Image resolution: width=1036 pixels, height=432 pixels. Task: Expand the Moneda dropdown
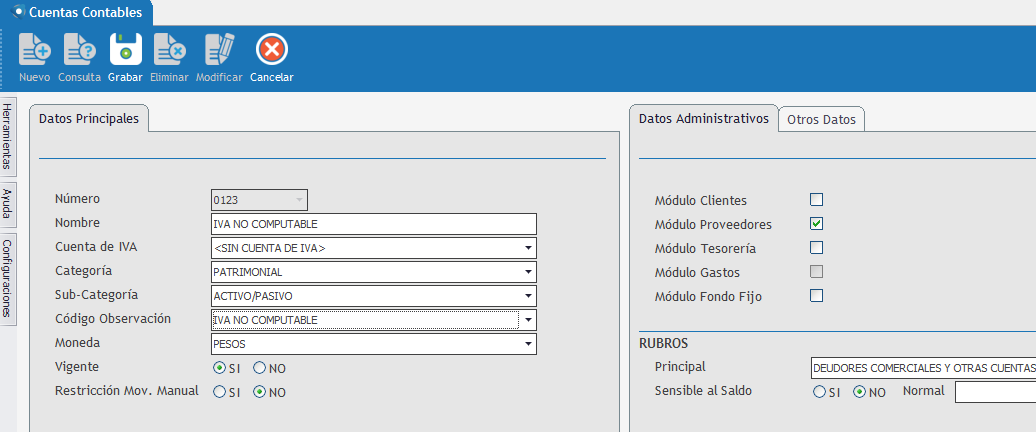point(527,344)
